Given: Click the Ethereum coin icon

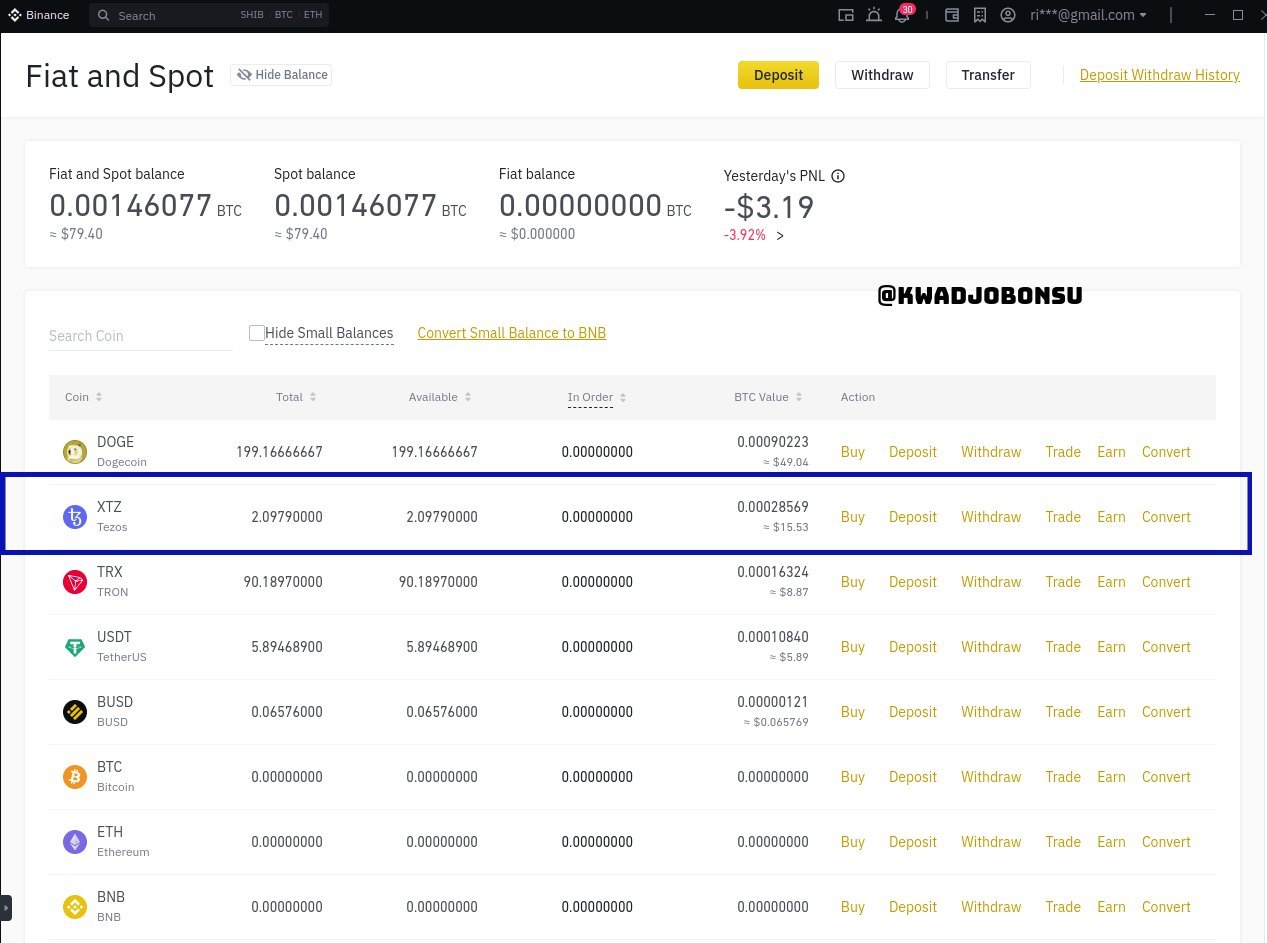Looking at the screenshot, I should click(x=75, y=842).
